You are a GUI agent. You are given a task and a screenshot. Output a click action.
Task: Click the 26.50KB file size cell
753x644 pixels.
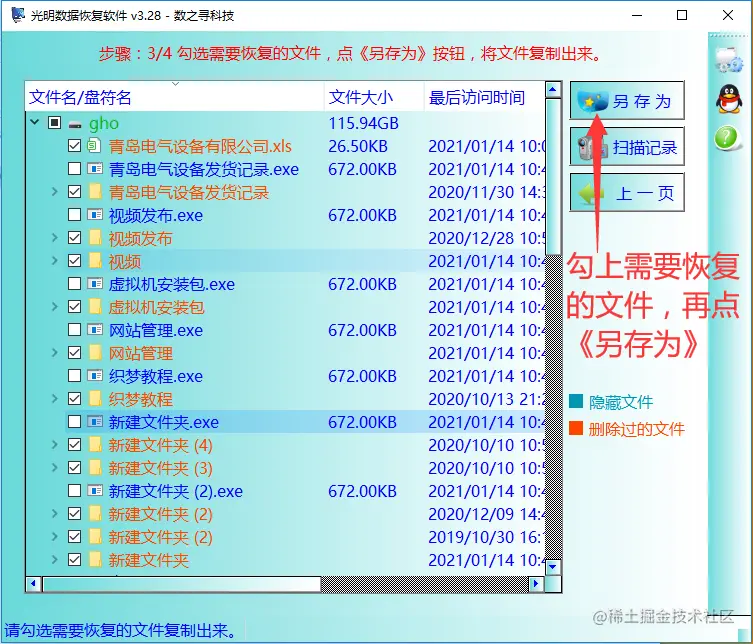click(x=358, y=146)
